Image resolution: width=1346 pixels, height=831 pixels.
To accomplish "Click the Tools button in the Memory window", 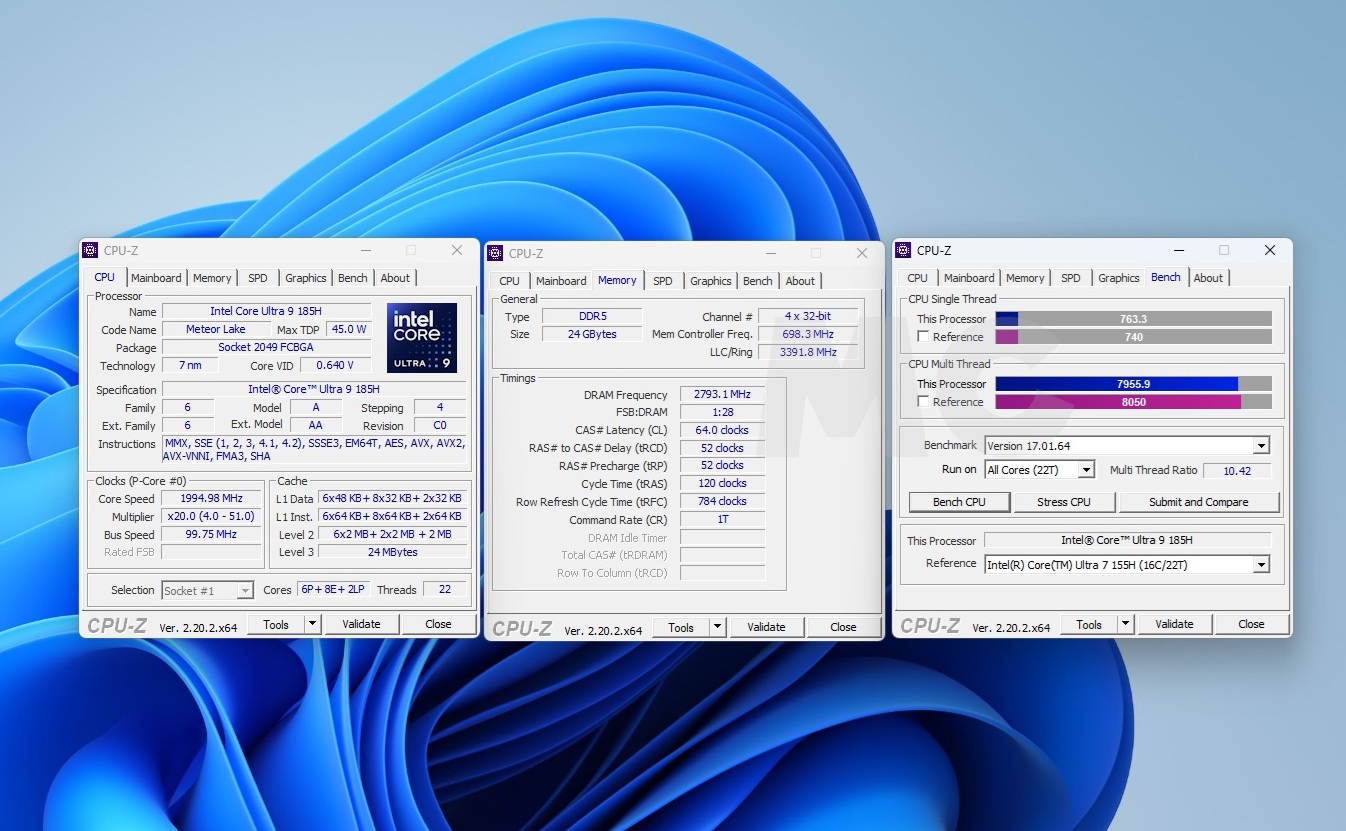I will click(x=681, y=627).
